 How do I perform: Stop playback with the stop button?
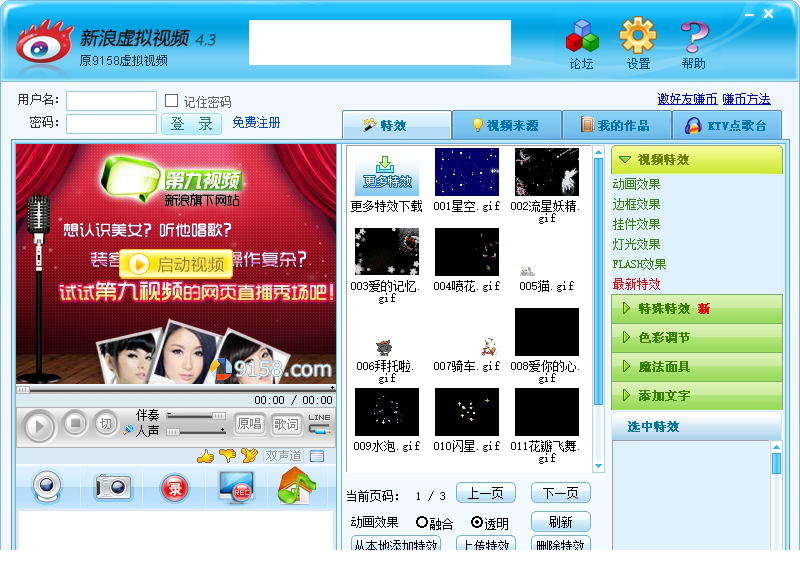point(75,424)
